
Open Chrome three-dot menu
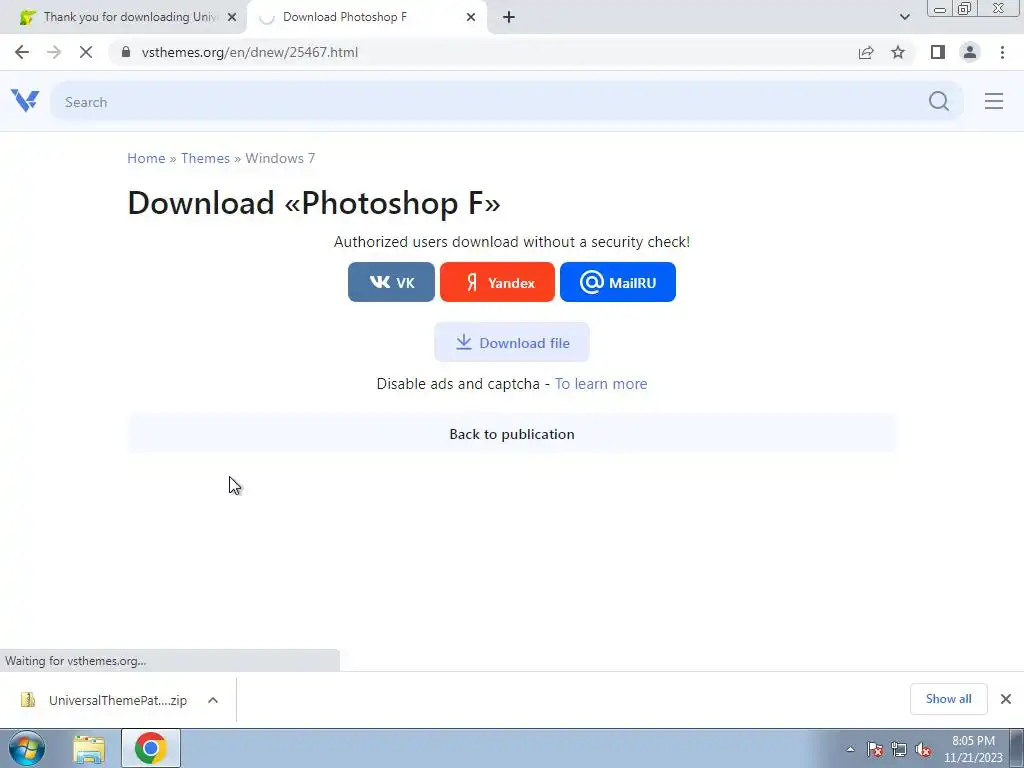tap(1002, 52)
